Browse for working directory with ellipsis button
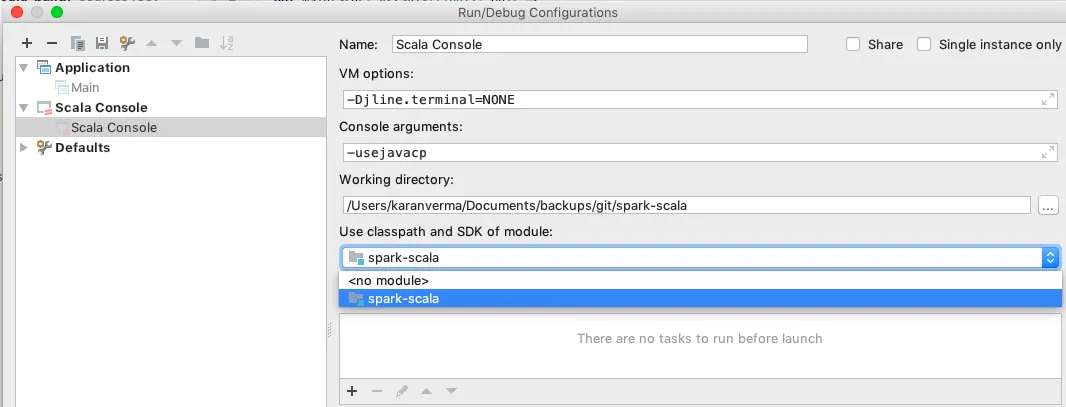Viewport: 1066px width, 407px height. (1048, 205)
